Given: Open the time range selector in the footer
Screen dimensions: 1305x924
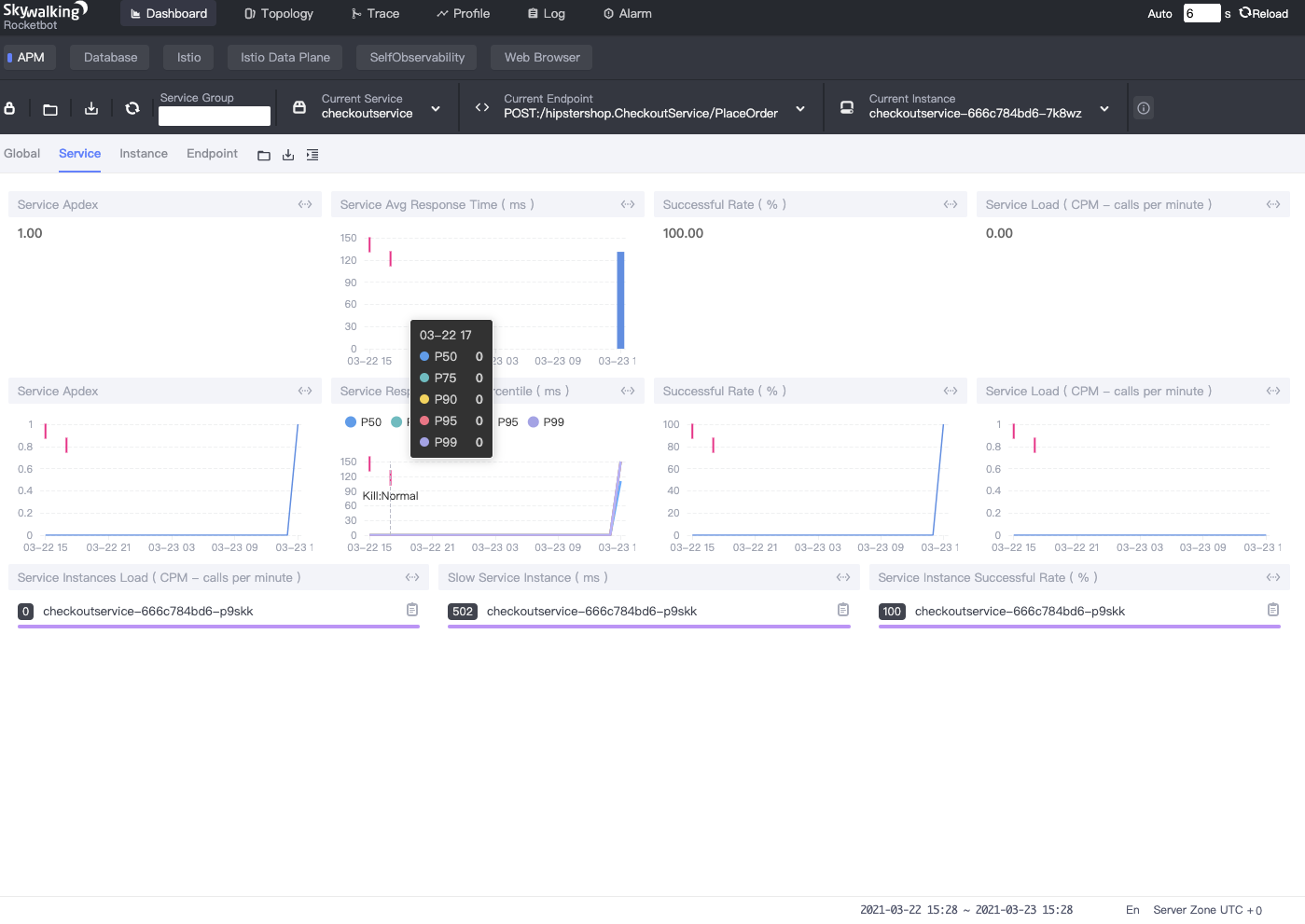Looking at the screenshot, I should pos(966,910).
